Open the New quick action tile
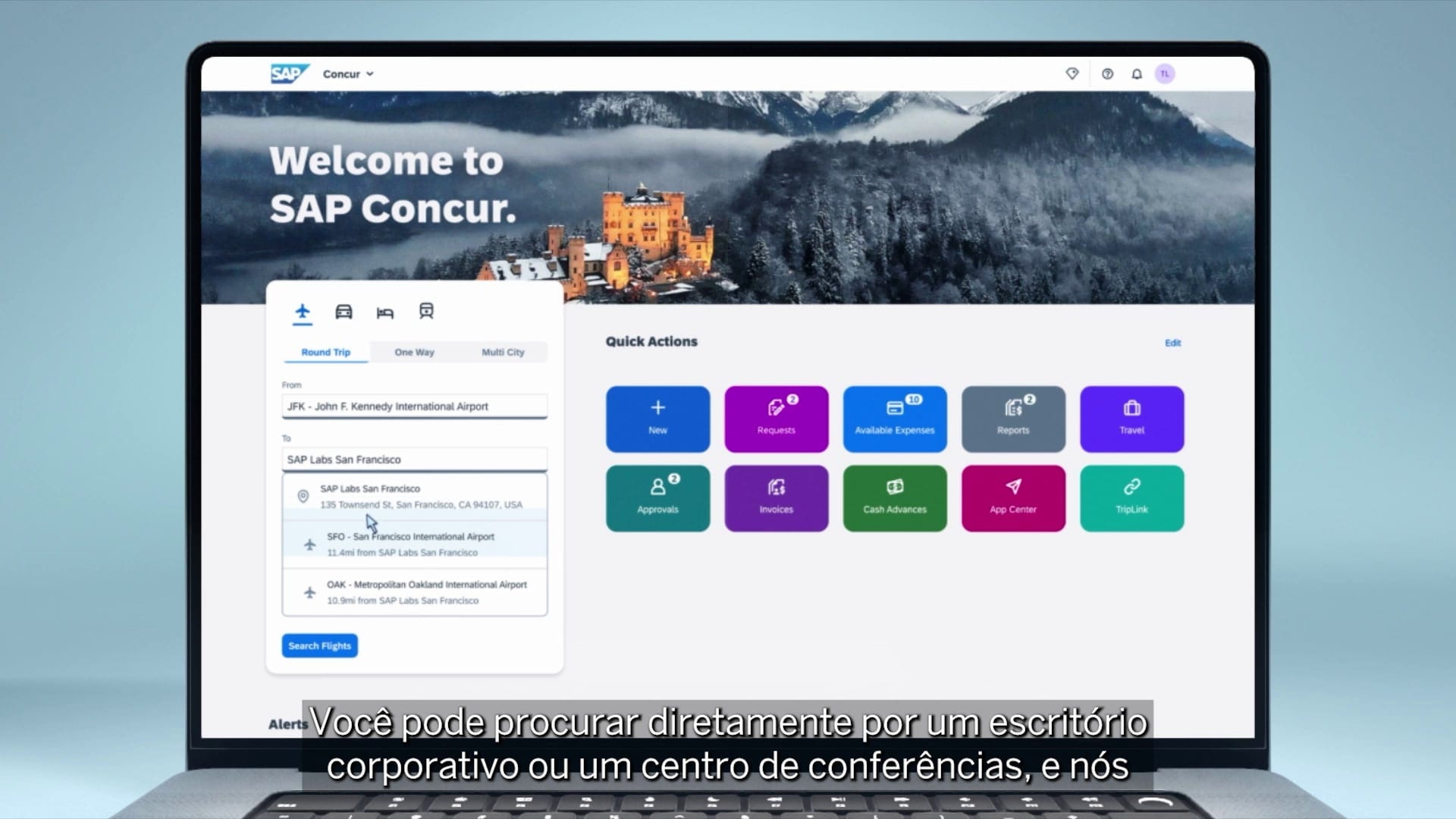The height and width of the screenshot is (819, 1456). tap(657, 419)
